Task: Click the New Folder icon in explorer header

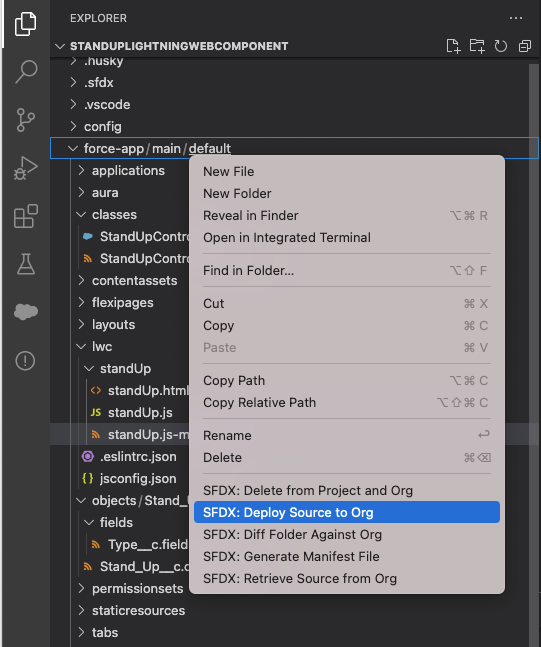Action: [477, 46]
